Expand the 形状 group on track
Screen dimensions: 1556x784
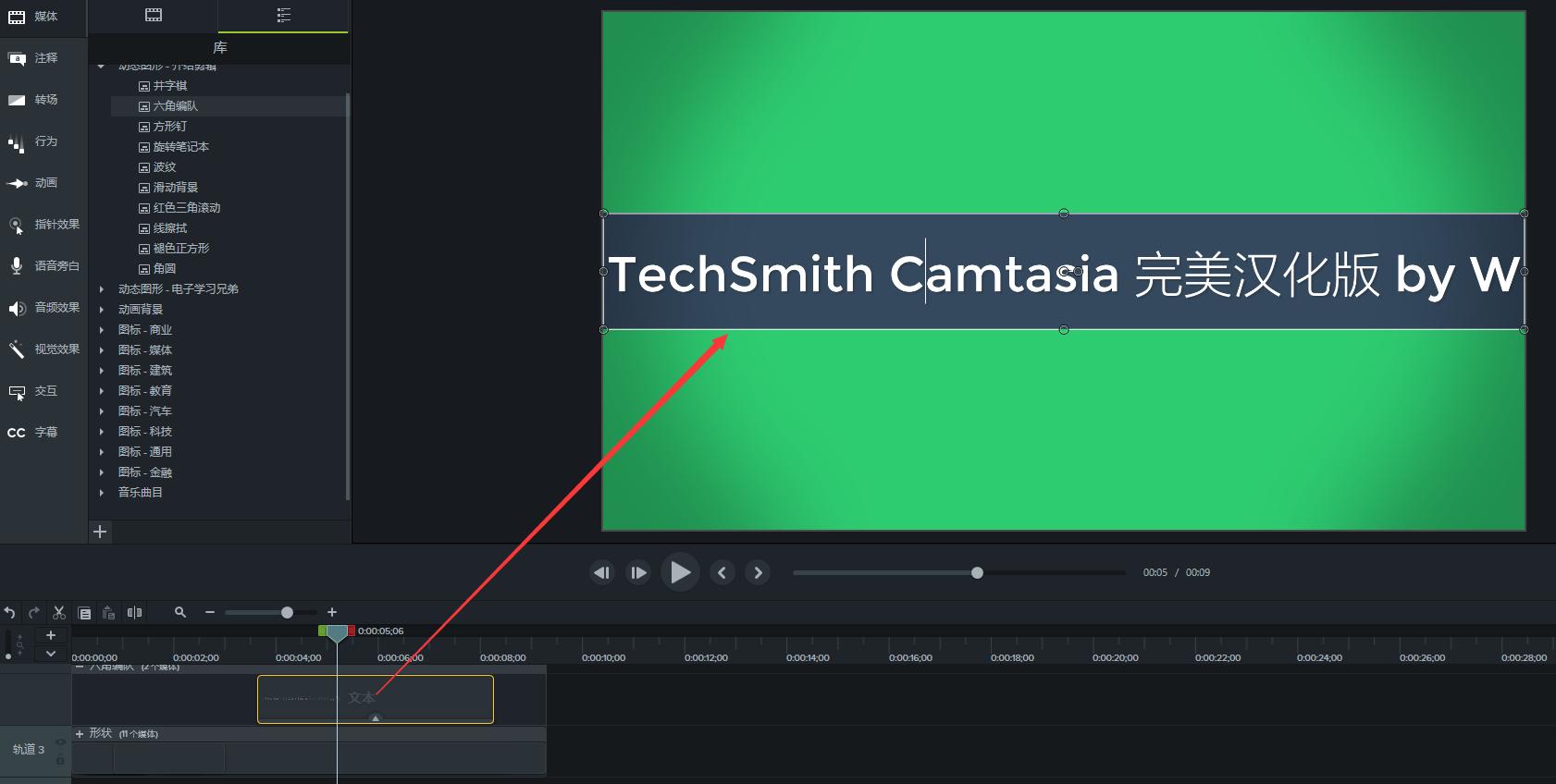click(x=80, y=734)
